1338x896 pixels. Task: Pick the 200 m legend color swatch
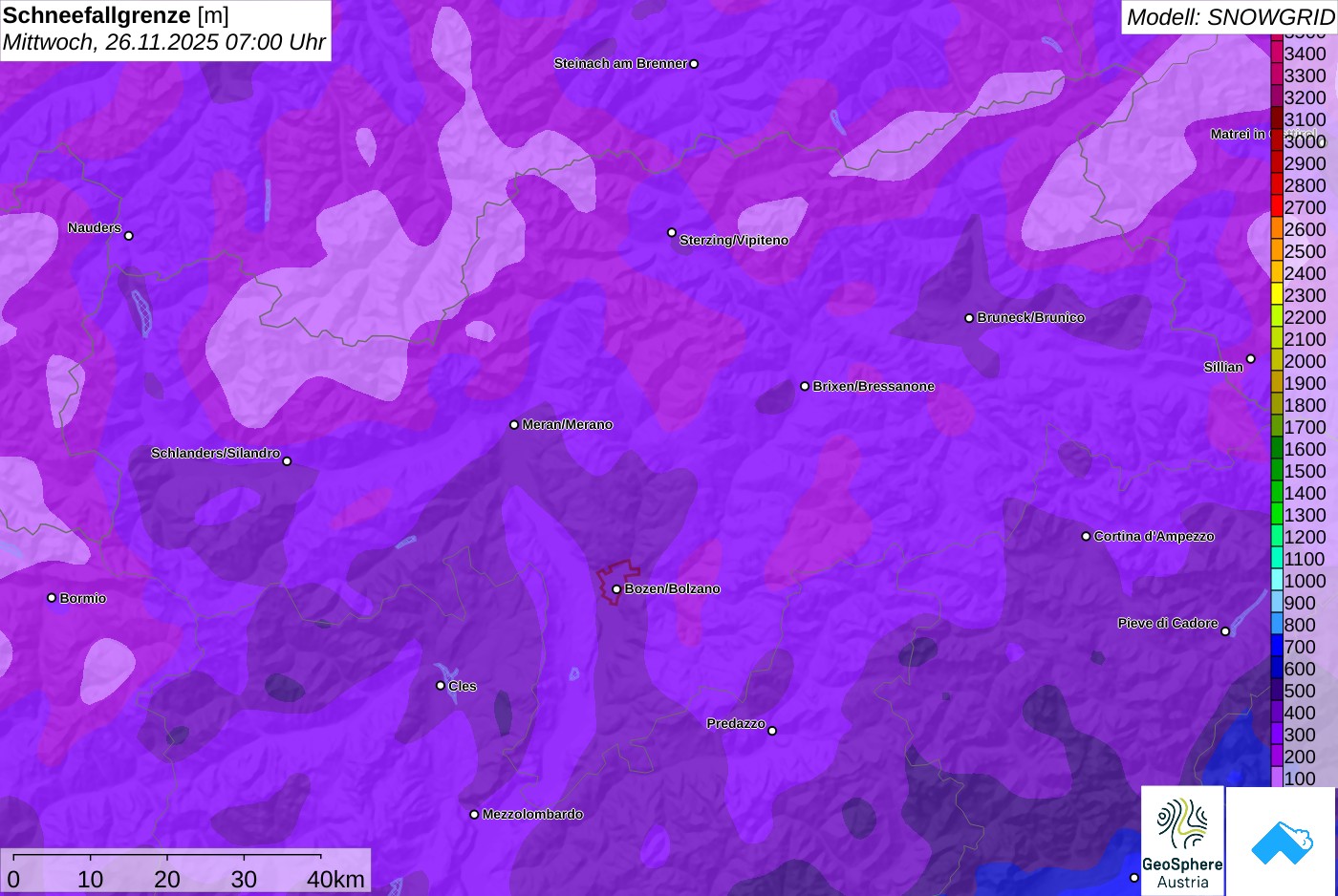click(x=1277, y=757)
